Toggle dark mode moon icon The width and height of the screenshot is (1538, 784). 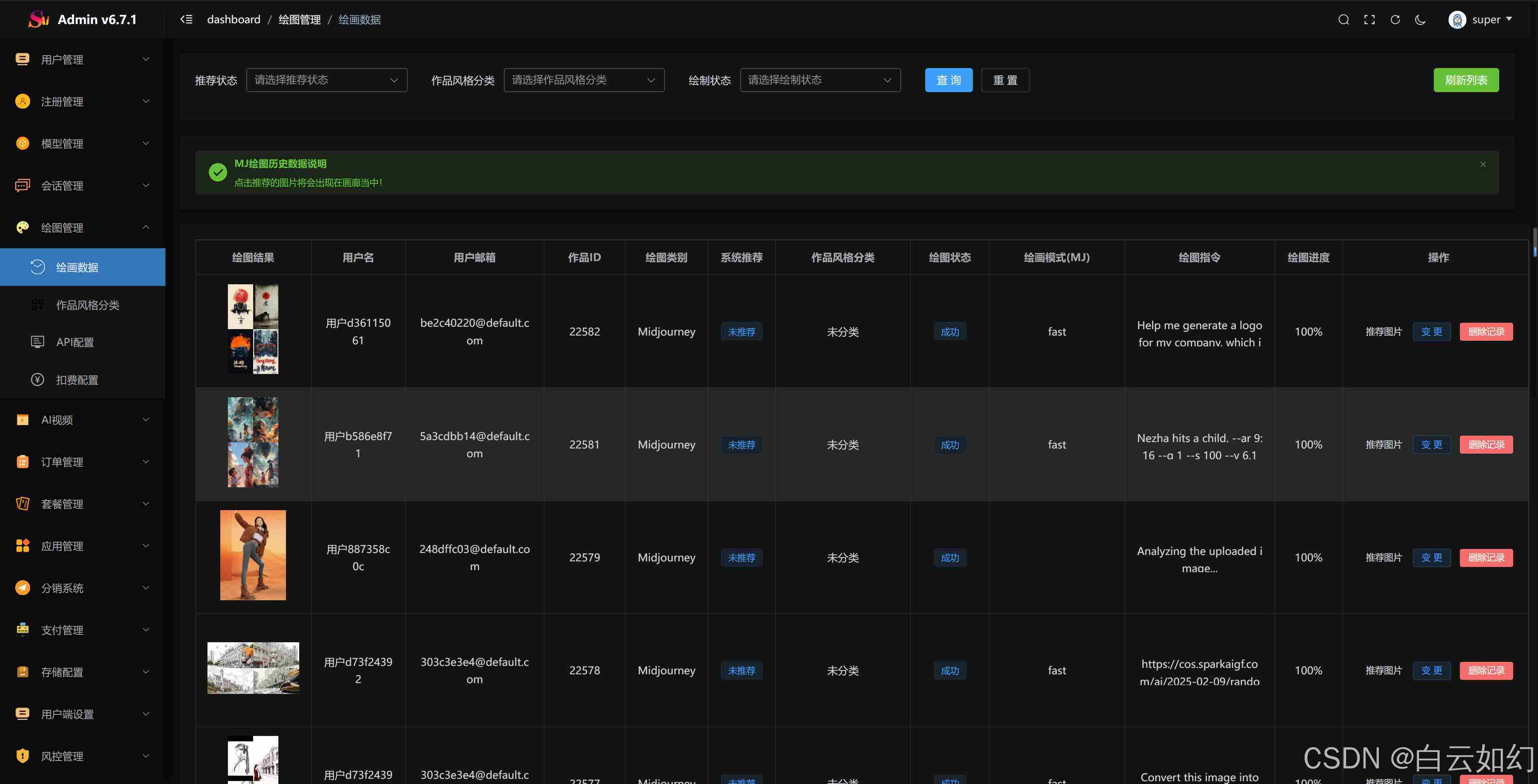click(x=1420, y=20)
